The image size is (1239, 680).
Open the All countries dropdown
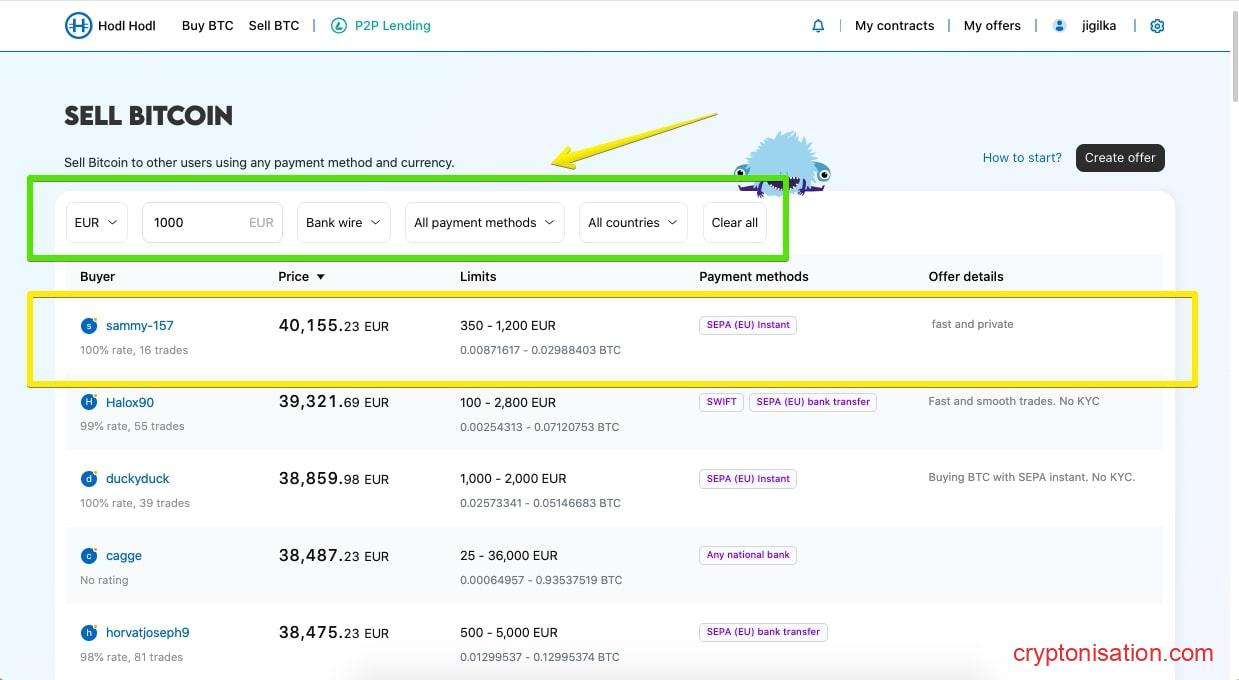click(x=633, y=223)
